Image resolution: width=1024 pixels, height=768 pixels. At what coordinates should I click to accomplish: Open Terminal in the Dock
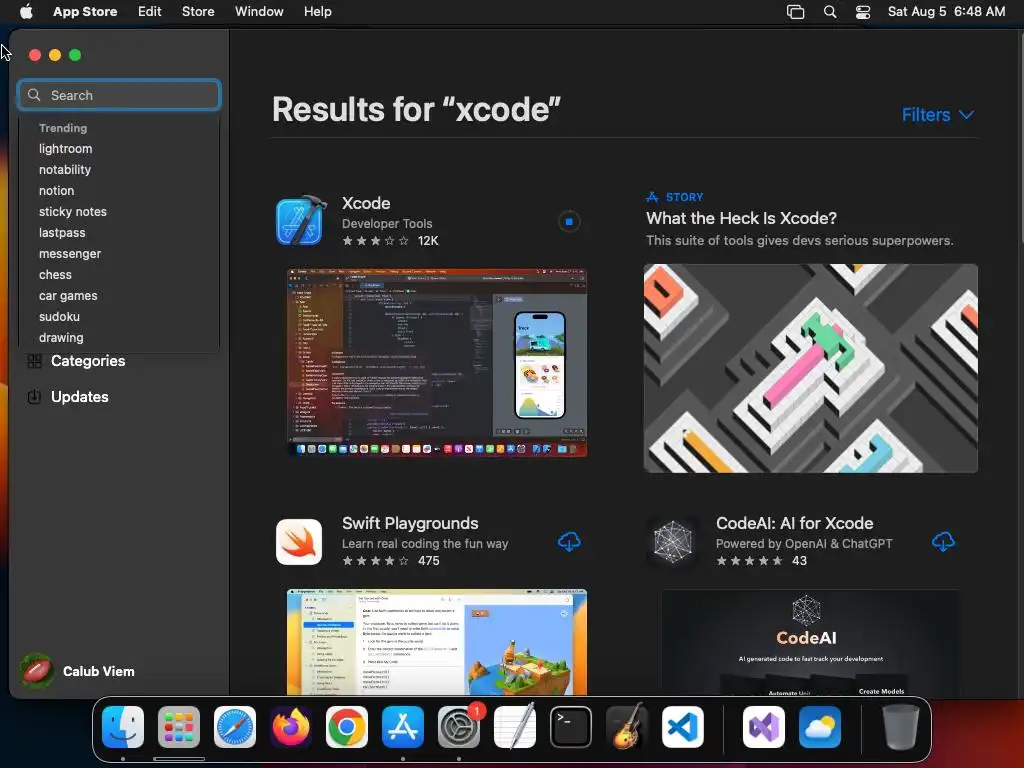571,726
